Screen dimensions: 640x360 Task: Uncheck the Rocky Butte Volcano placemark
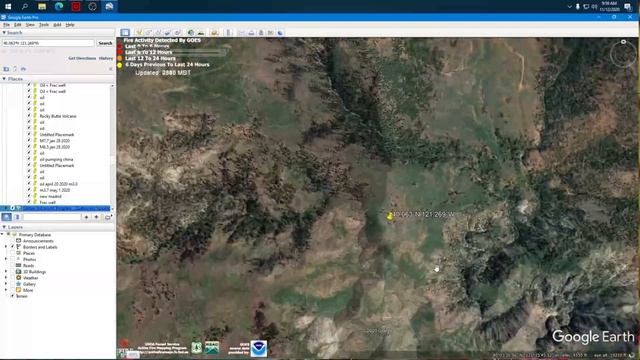coord(29,116)
